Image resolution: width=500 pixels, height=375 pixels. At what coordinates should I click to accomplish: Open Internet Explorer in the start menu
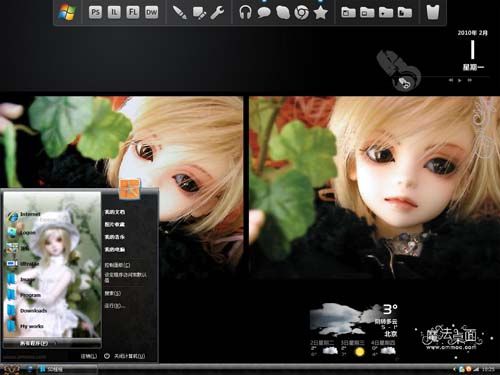[x=23, y=215]
